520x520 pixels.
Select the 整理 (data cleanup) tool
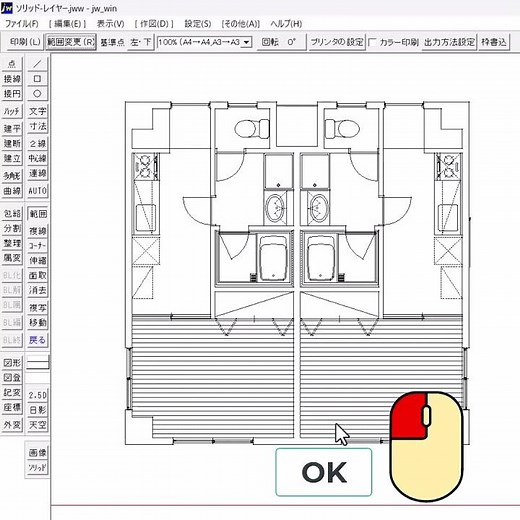pyautogui.click(x=12, y=243)
